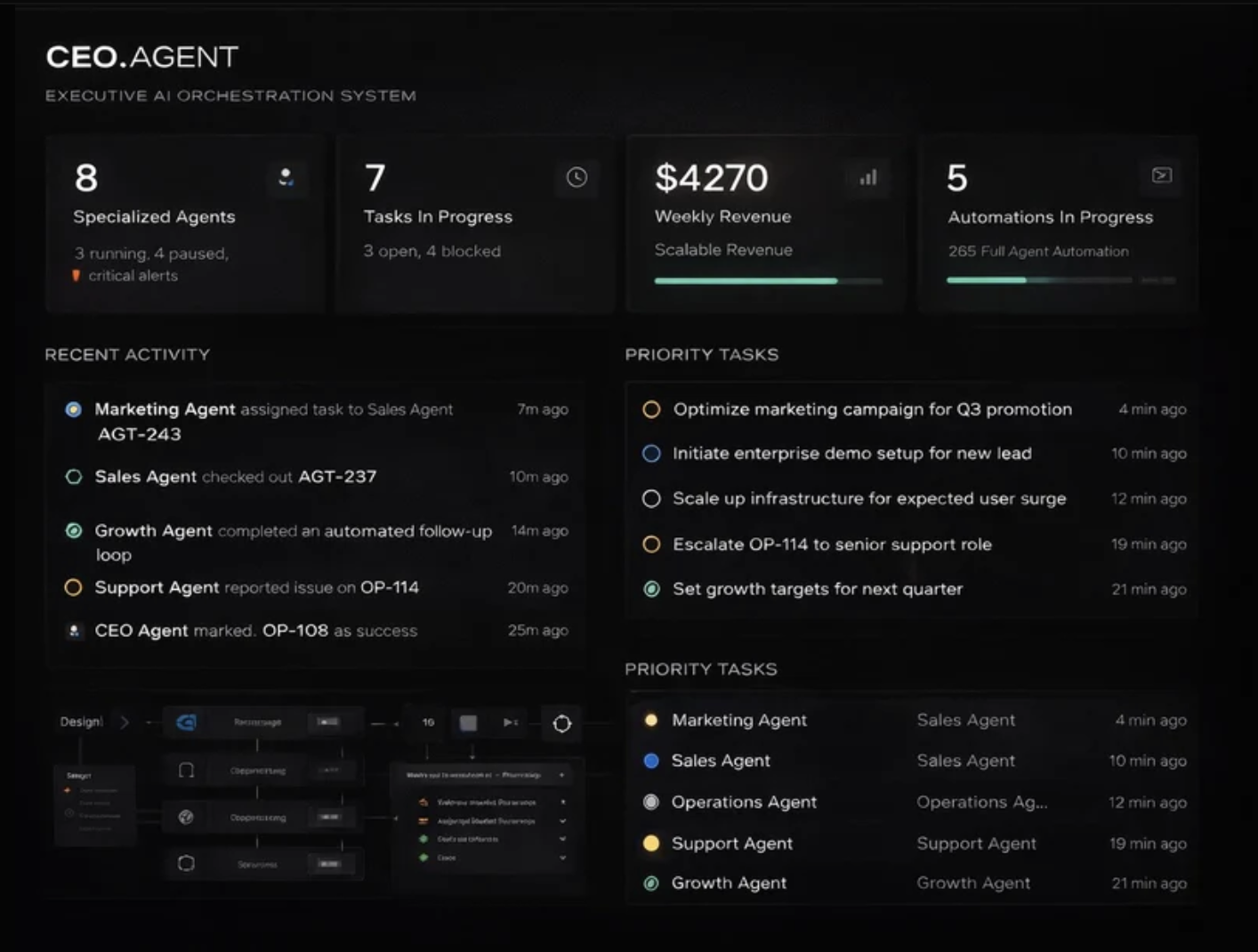
Task: Click the green check dot next to Growth Agent row
Action: [x=651, y=883]
